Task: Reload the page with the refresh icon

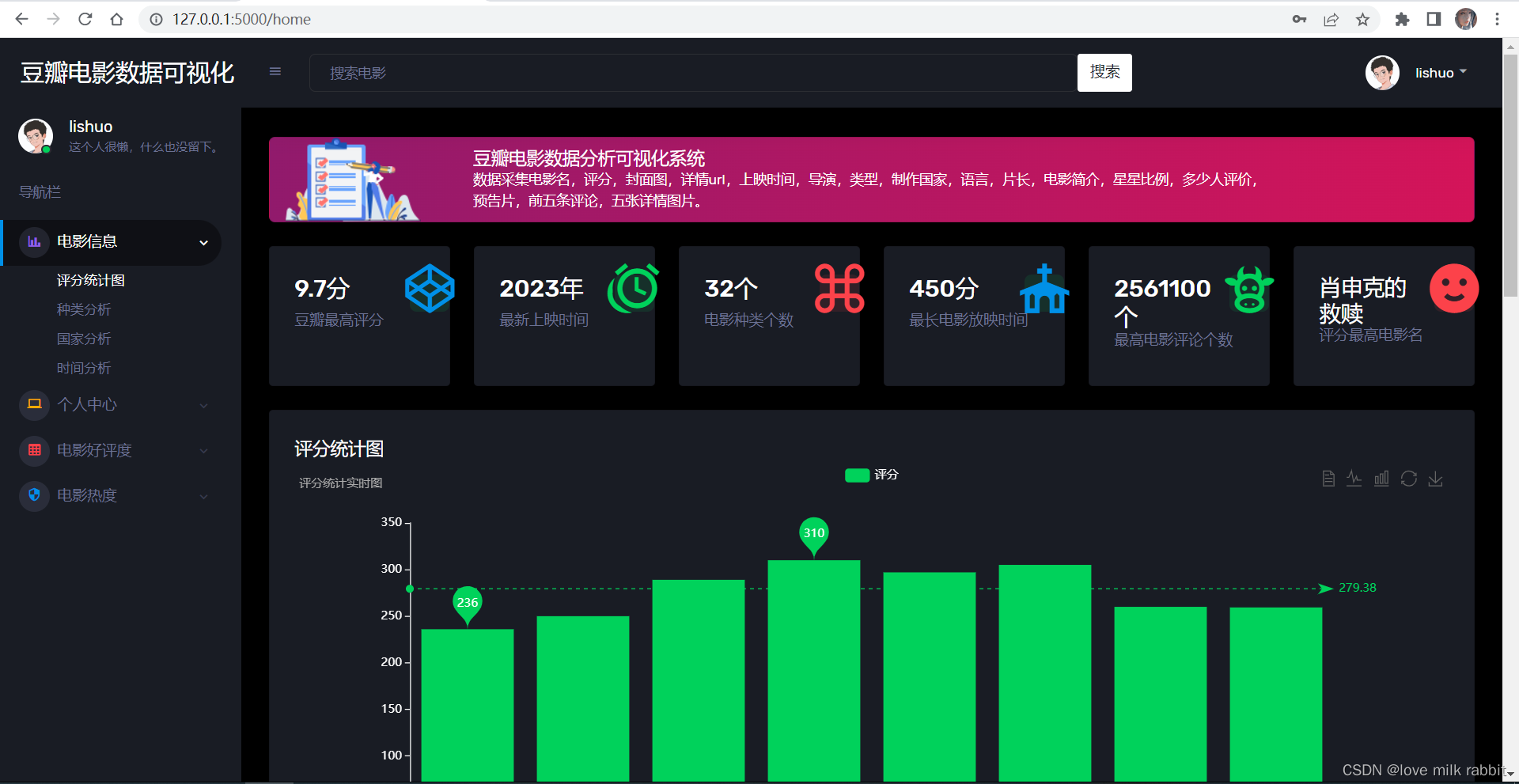Action: pos(85,19)
